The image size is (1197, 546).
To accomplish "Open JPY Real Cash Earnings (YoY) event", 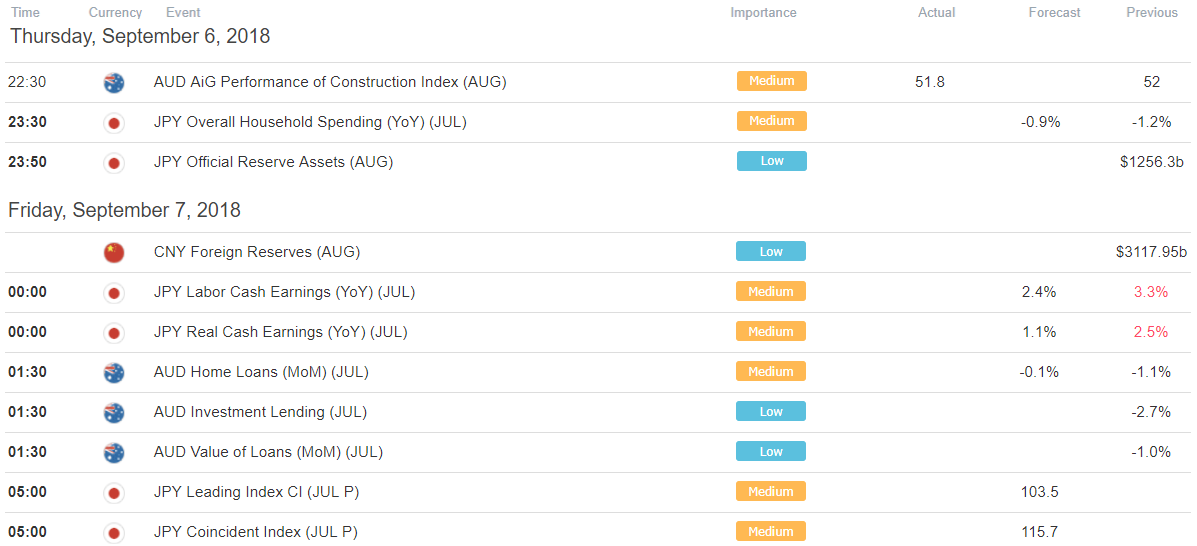I will tap(280, 332).
